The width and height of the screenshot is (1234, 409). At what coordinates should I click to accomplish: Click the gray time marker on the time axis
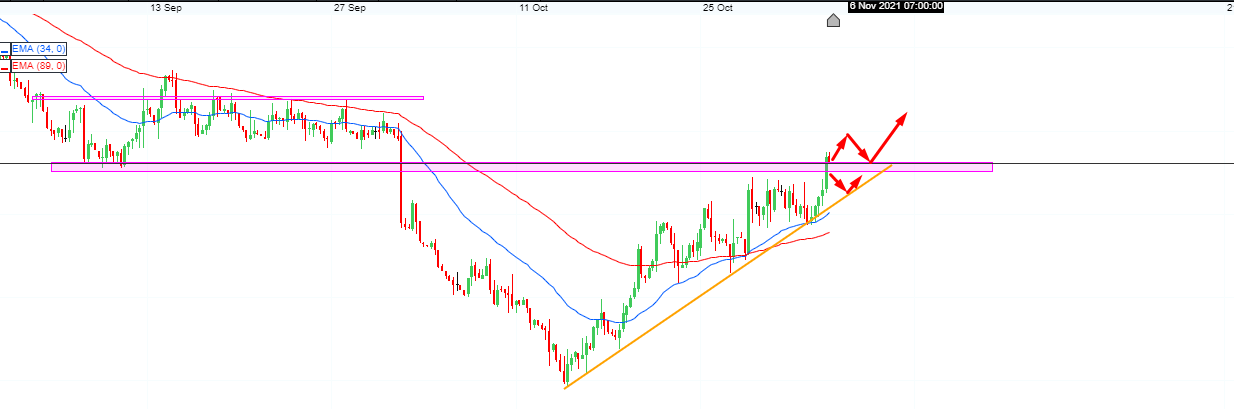(833, 20)
